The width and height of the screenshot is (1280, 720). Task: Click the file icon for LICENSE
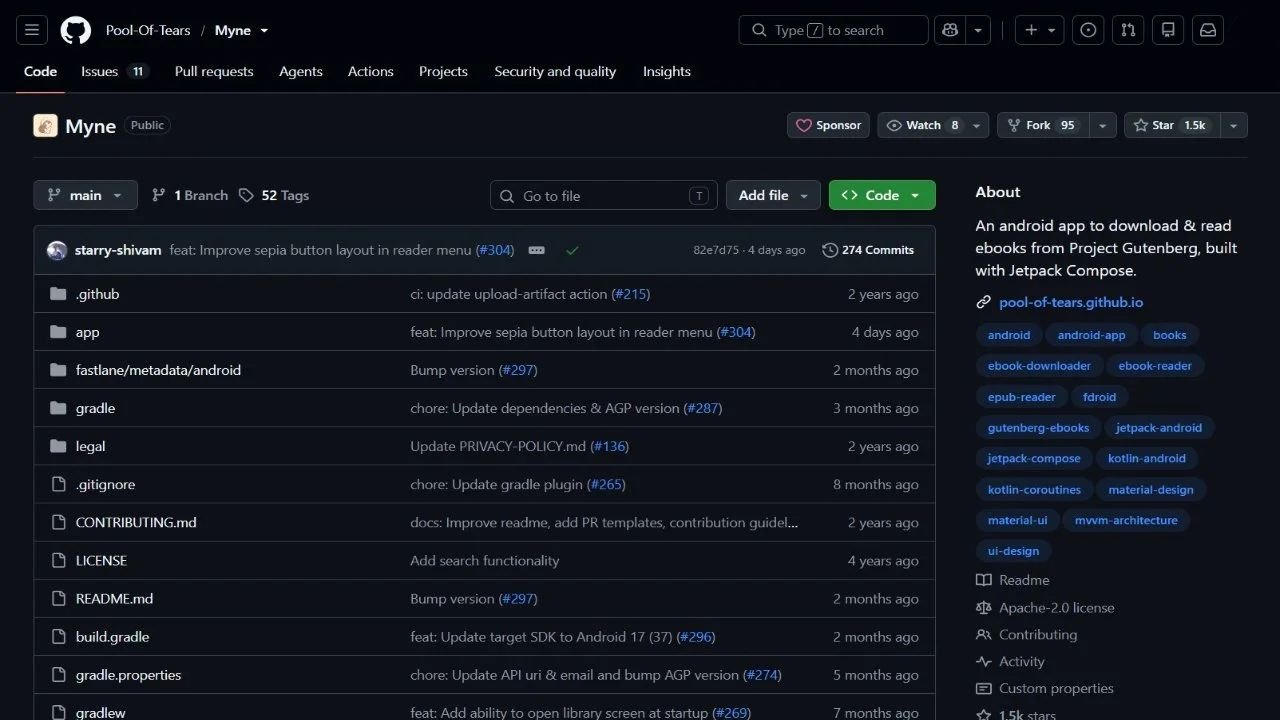(x=58, y=560)
